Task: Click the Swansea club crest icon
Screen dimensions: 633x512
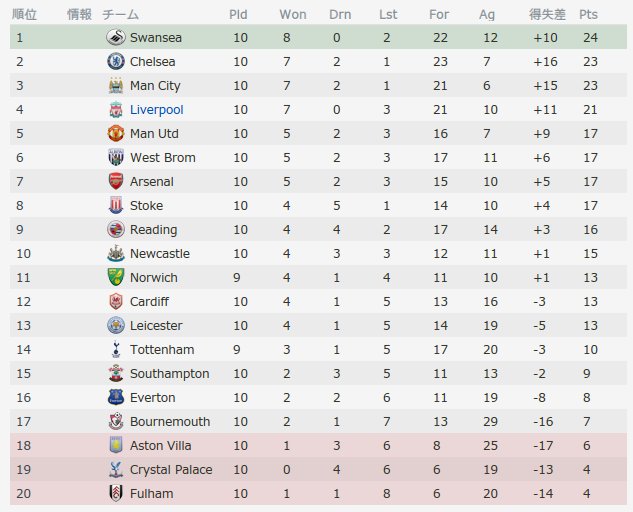Action: [115, 38]
